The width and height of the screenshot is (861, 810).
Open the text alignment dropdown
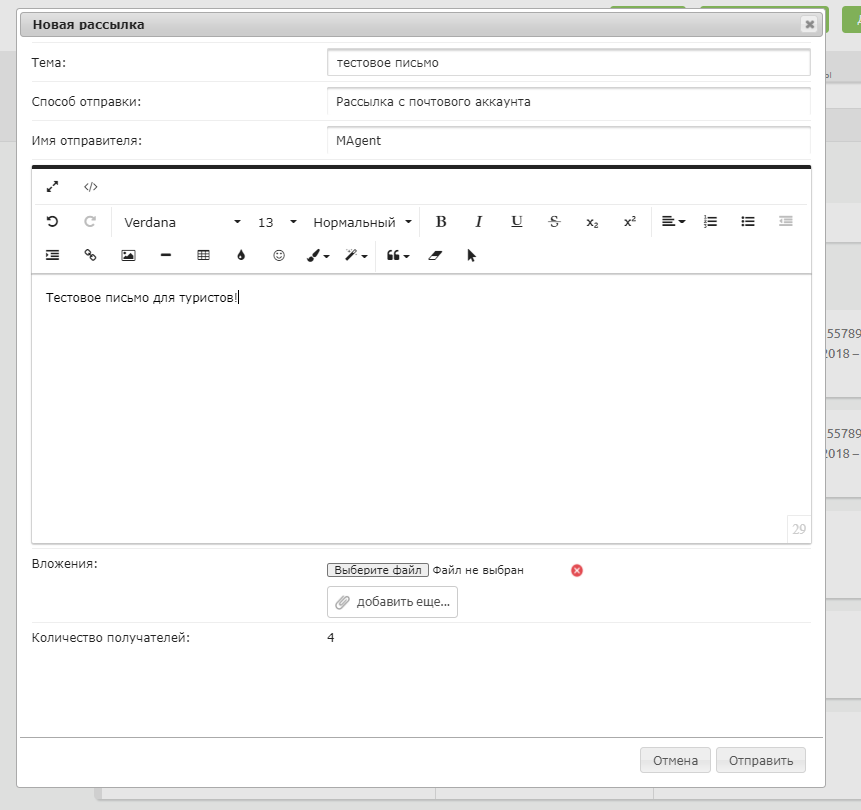673,222
